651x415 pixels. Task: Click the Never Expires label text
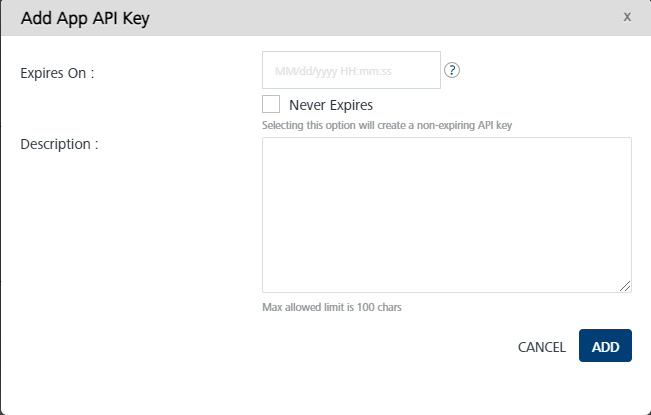(330, 104)
